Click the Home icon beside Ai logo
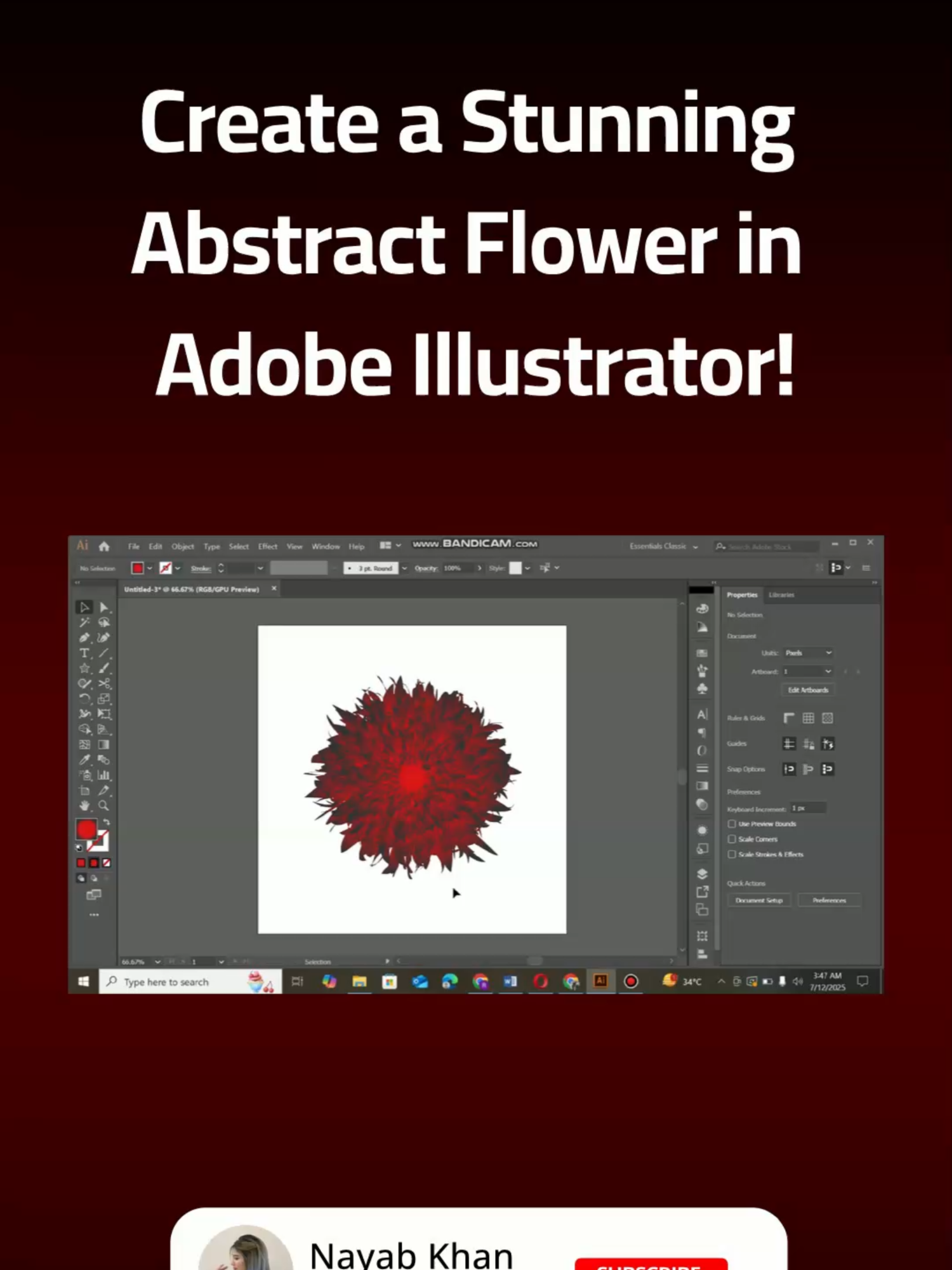 click(104, 546)
